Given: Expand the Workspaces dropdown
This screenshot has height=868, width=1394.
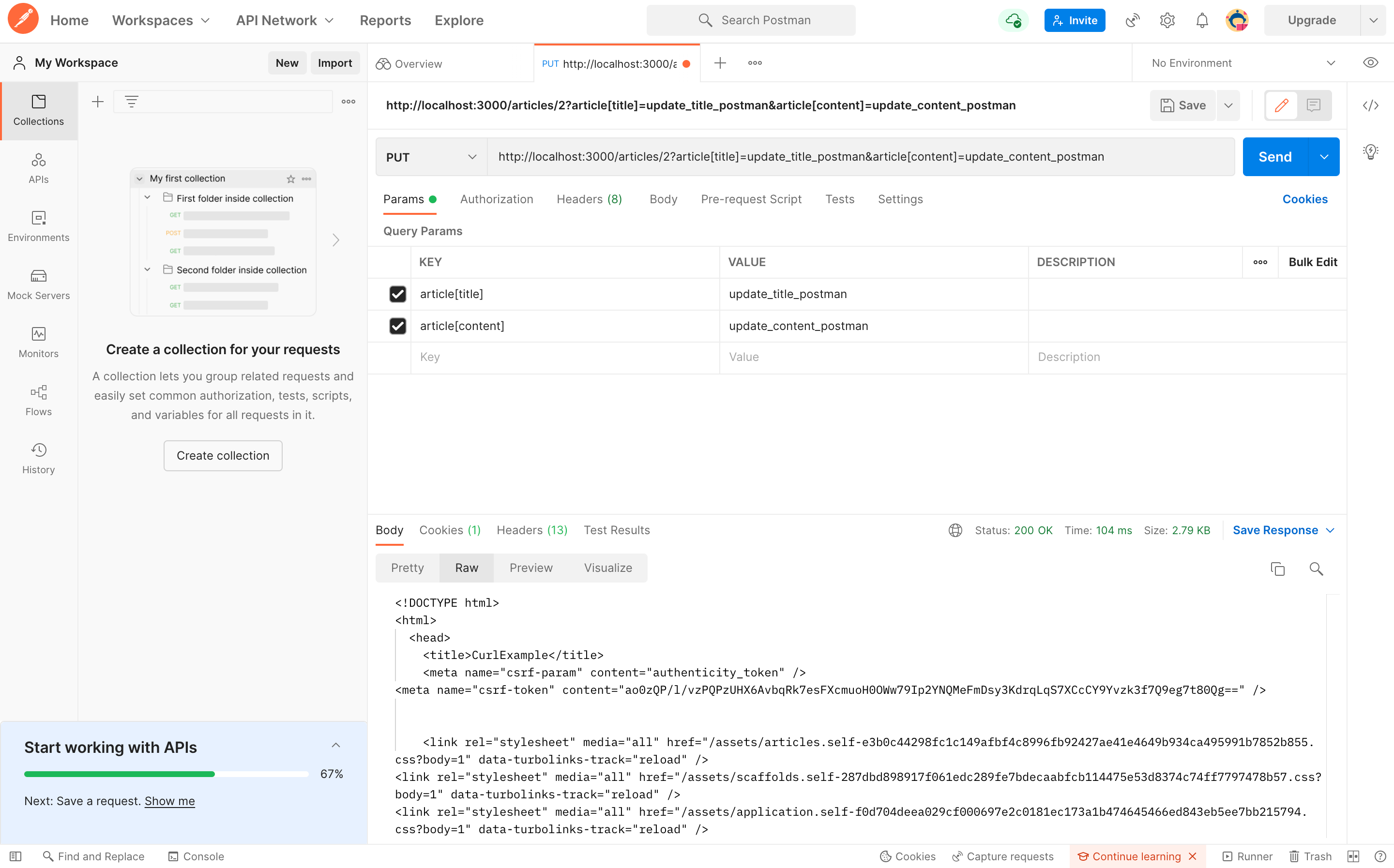Looking at the screenshot, I should (161, 20).
